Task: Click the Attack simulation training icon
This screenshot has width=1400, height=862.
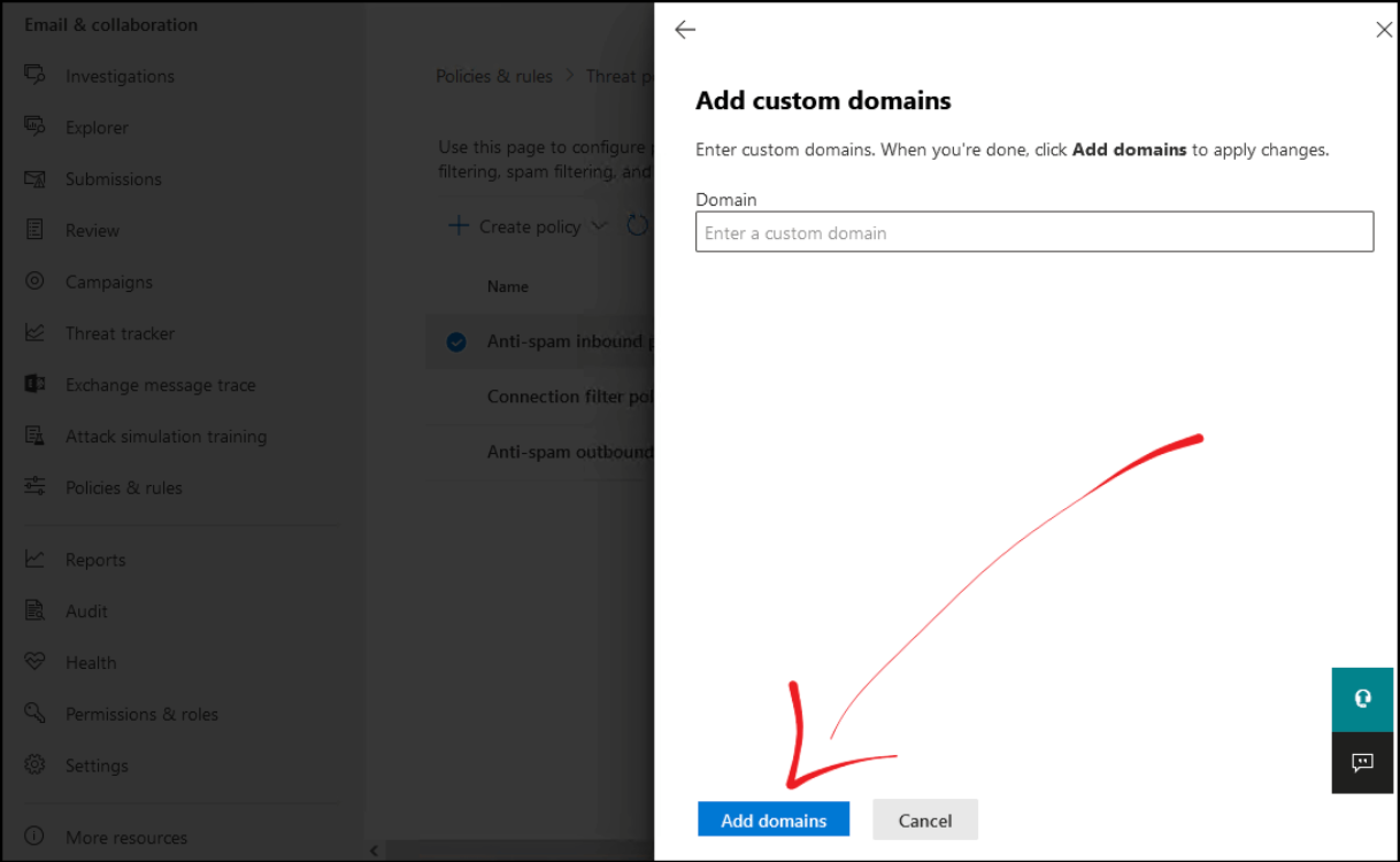Action: tap(34, 435)
